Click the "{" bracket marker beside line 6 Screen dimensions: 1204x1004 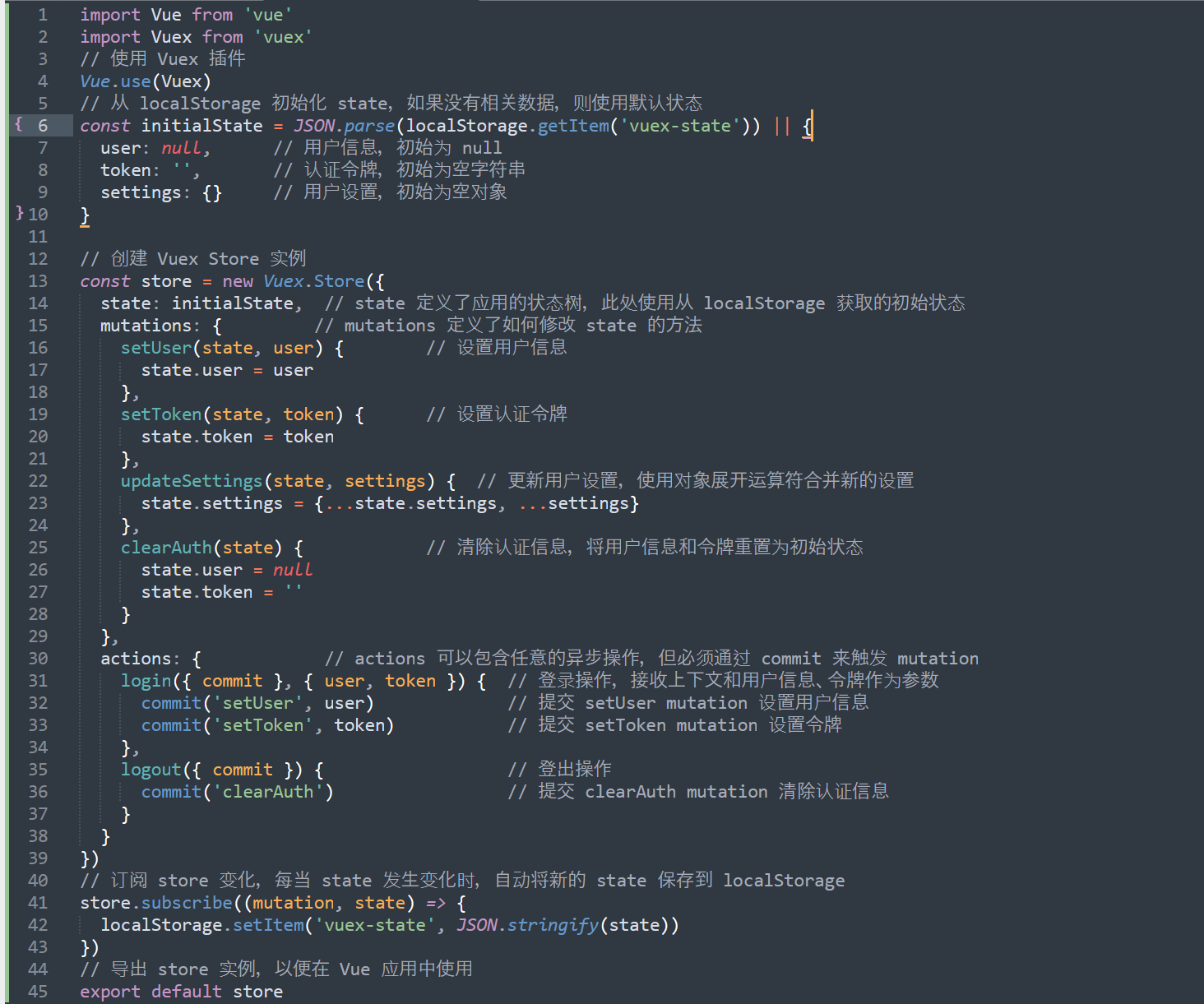click(19, 124)
